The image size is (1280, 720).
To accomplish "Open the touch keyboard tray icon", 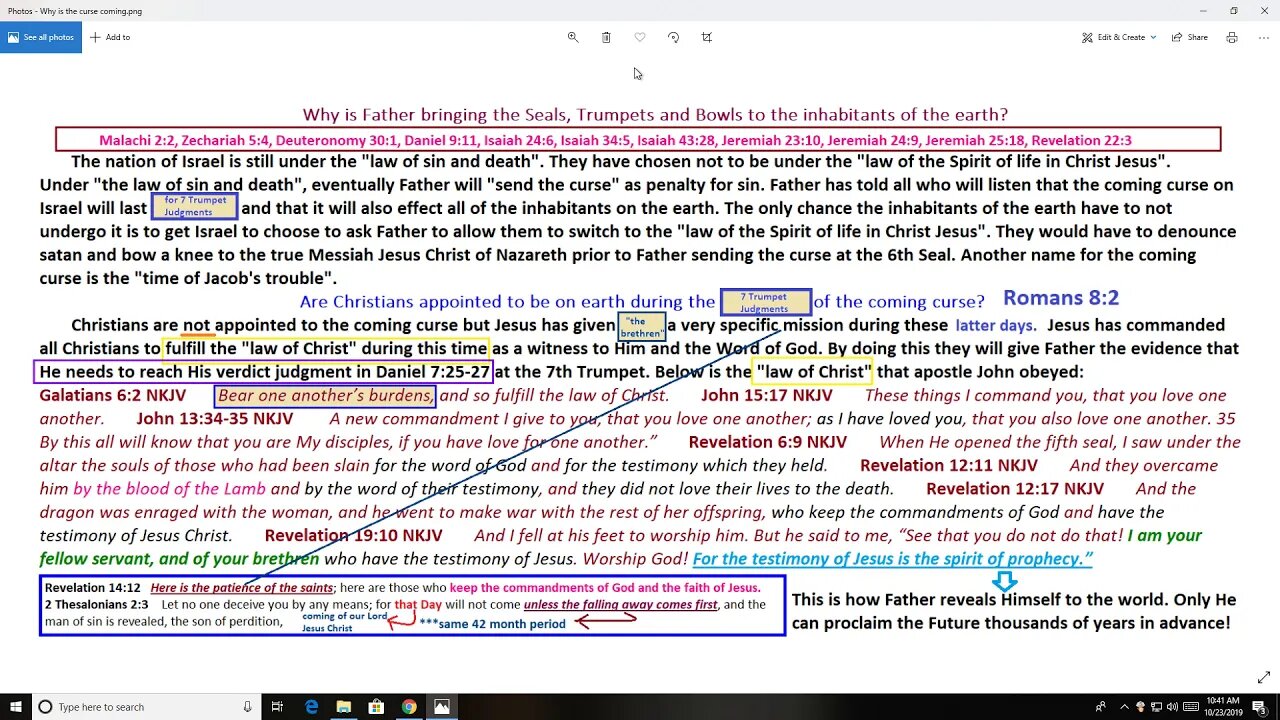I will pyautogui.click(x=1190, y=707).
